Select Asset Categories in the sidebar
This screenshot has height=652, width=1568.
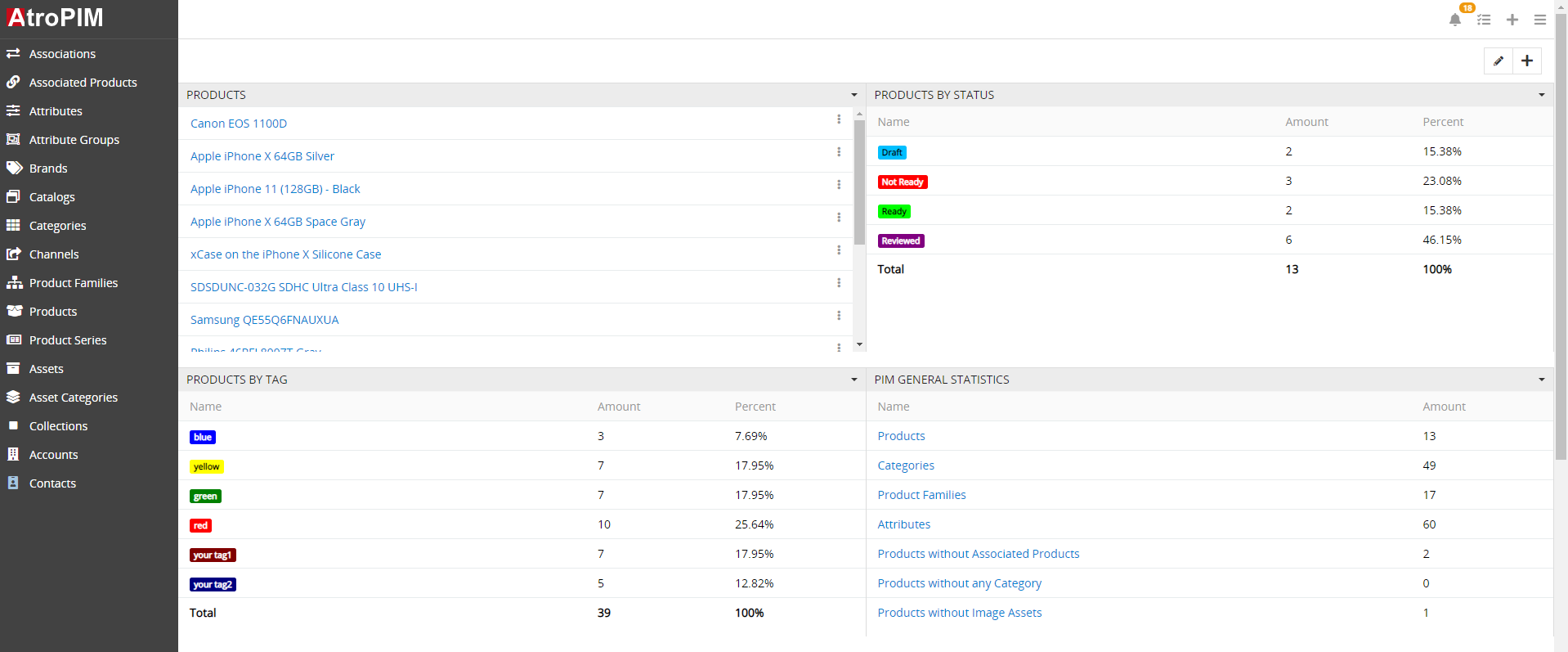coord(73,398)
